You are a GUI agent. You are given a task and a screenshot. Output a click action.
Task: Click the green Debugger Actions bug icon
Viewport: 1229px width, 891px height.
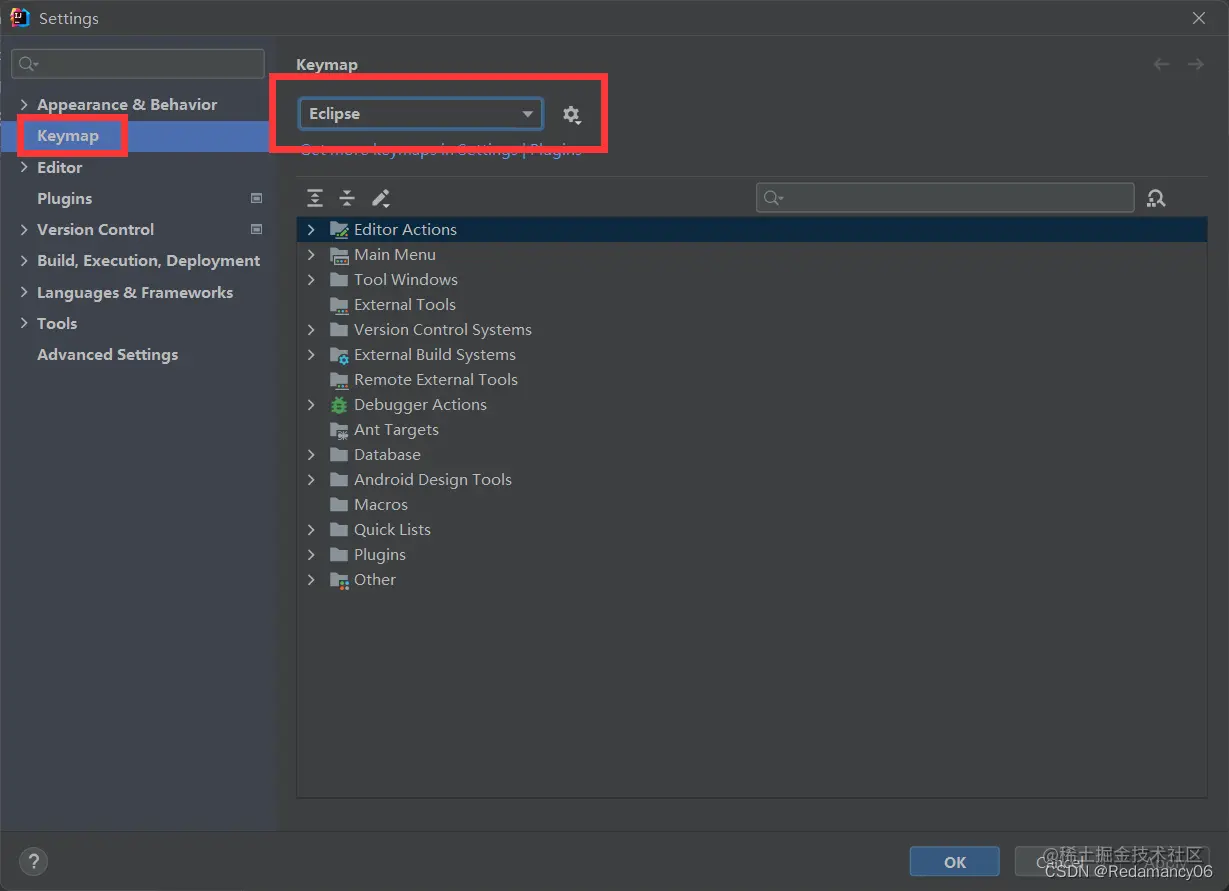click(x=339, y=405)
